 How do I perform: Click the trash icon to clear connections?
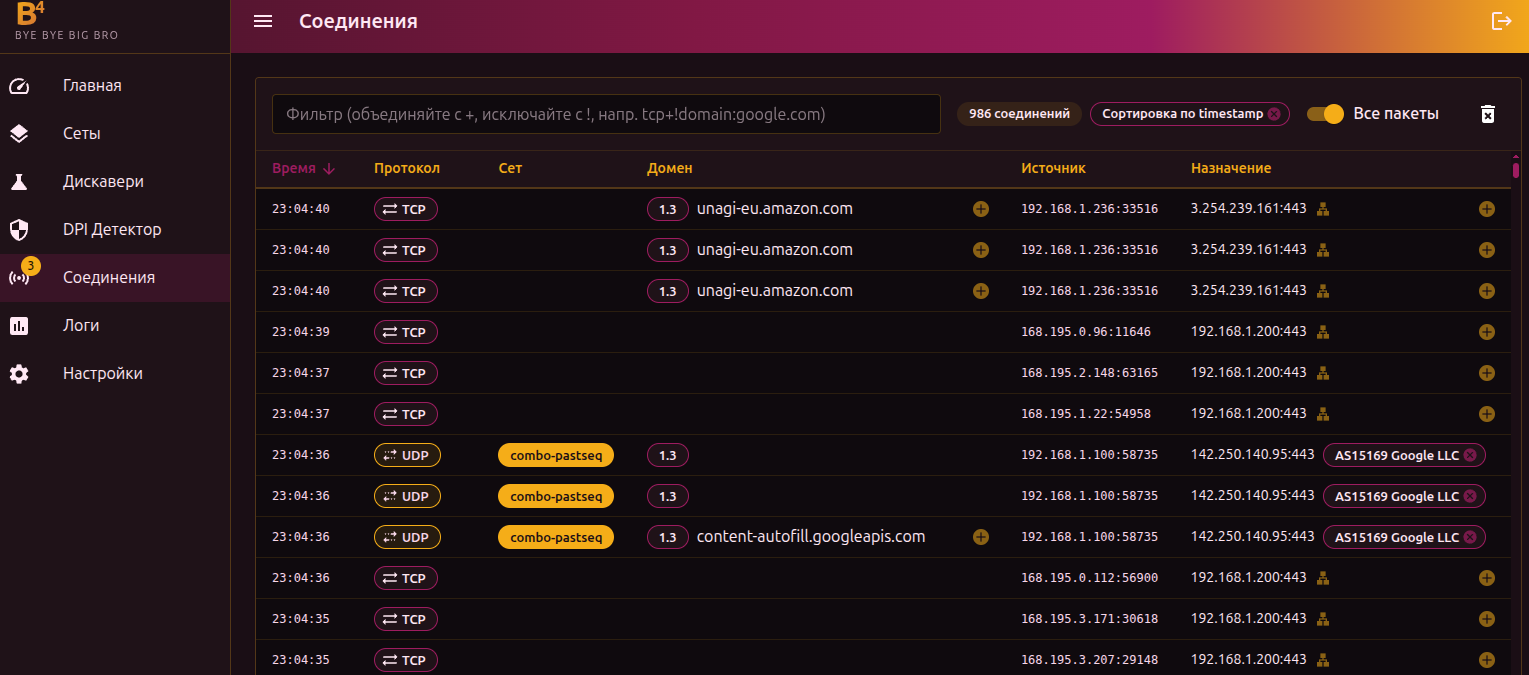(x=1487, y=114)
